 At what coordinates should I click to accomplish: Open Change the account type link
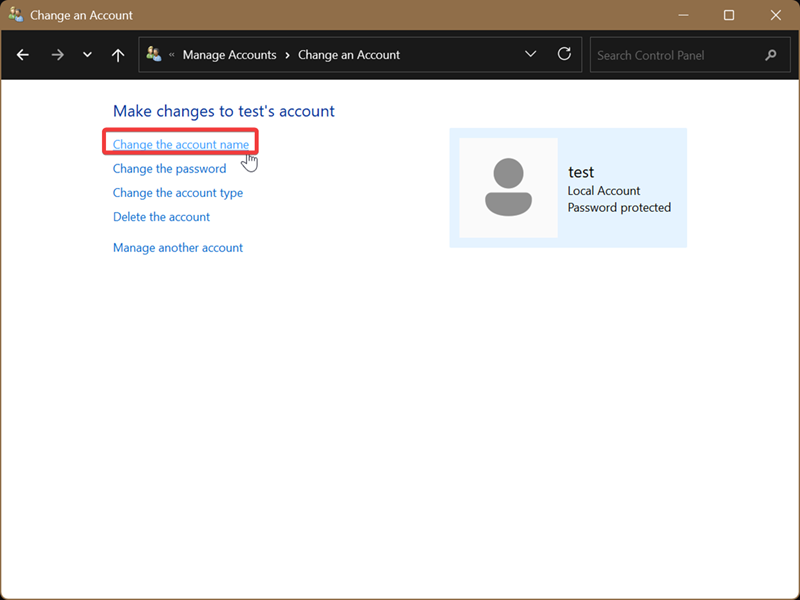tap(178, 193)
